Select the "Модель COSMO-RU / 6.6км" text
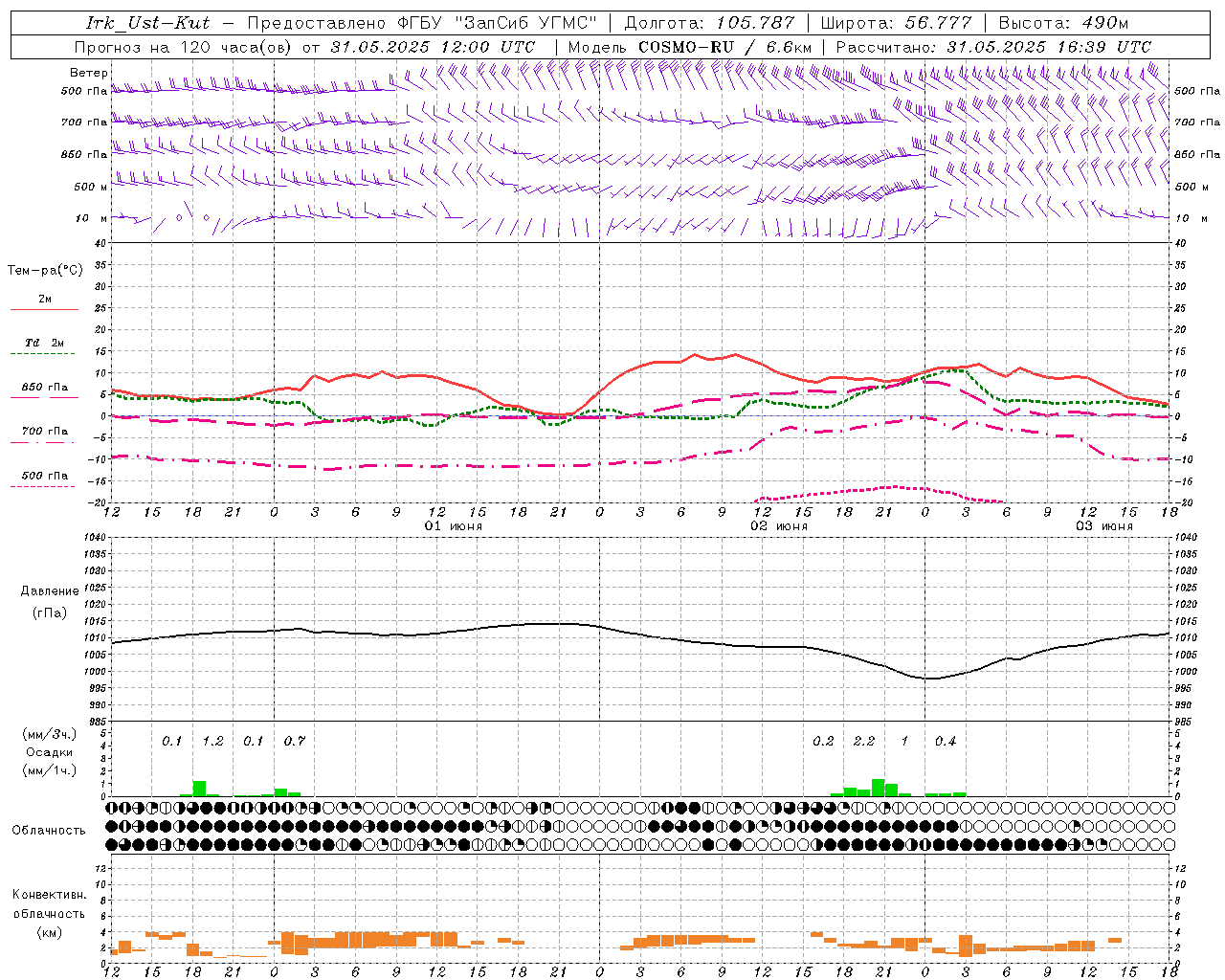This screenshot has height=980, width=1225. [690, 46]
